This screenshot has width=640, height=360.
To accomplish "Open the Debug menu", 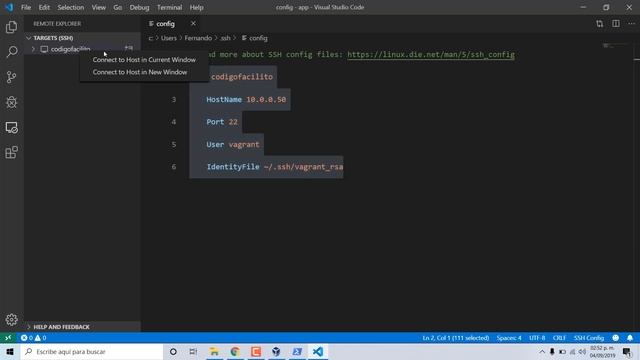I will (x=139, y=7).
